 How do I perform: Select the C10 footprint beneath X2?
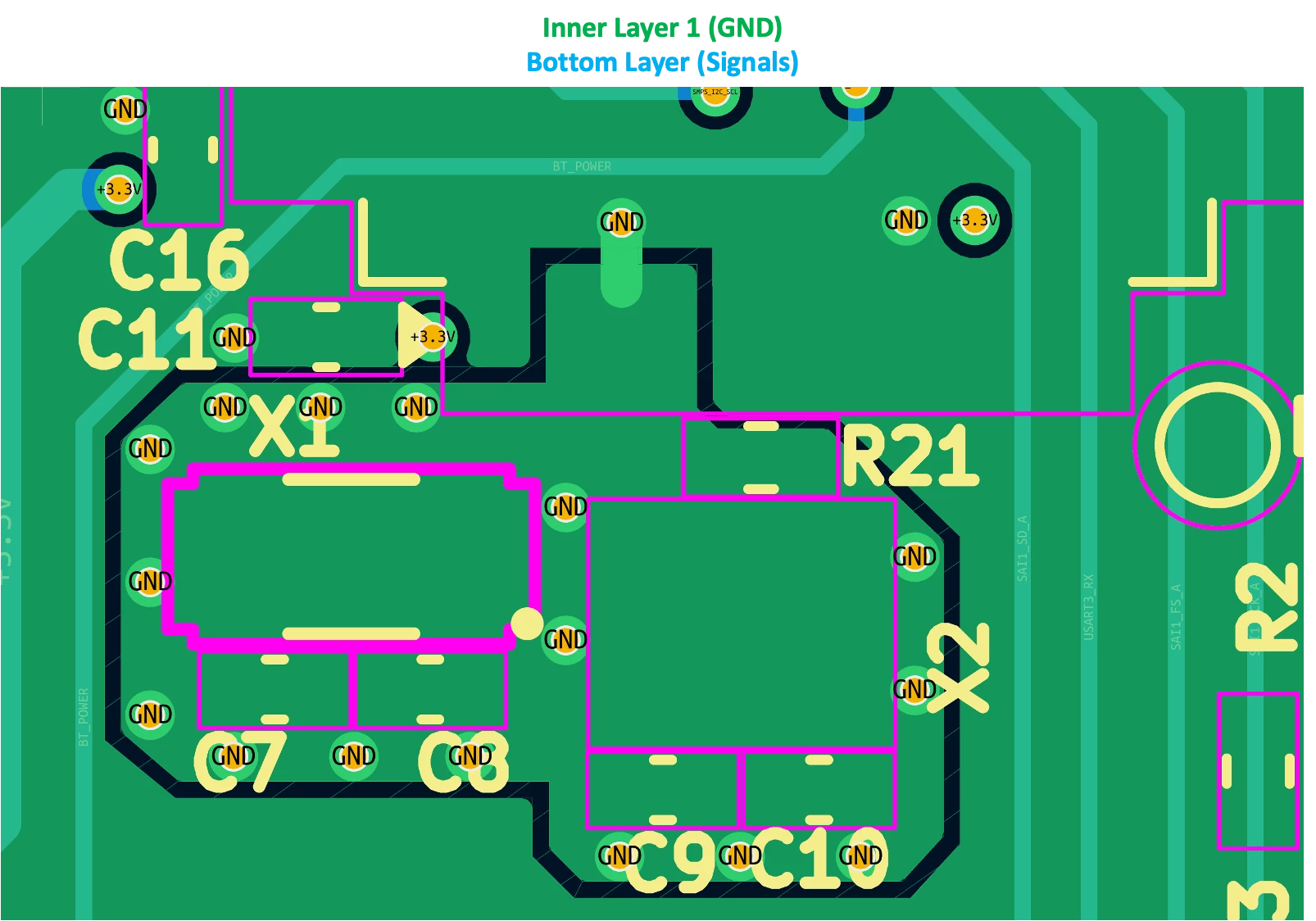[818, 789]
